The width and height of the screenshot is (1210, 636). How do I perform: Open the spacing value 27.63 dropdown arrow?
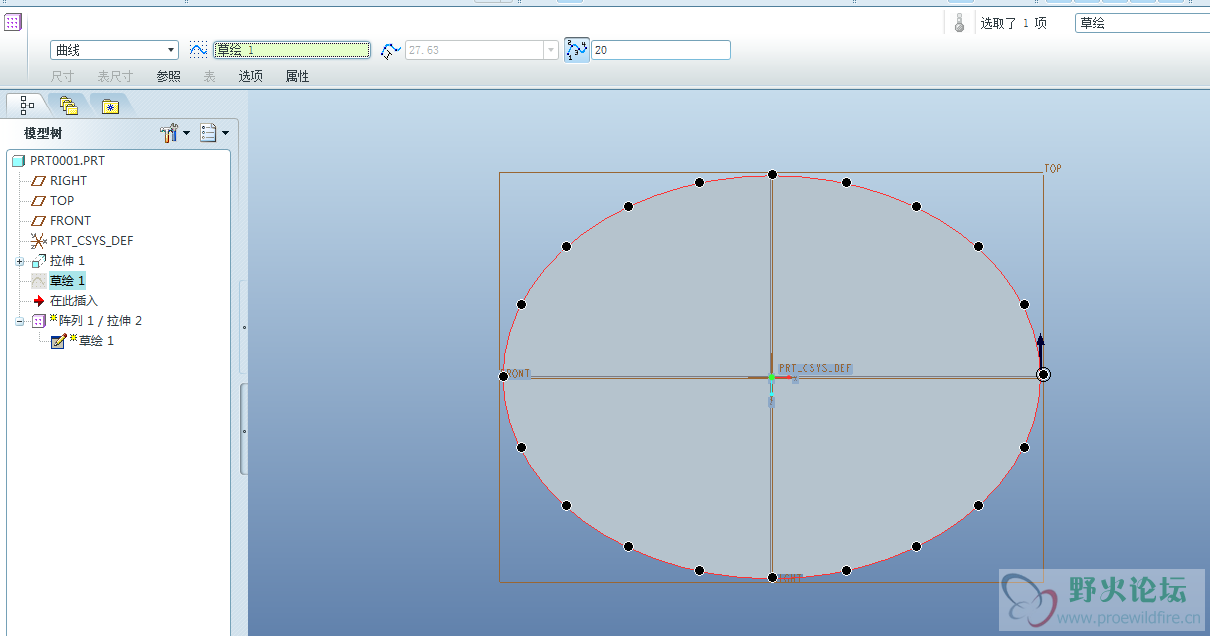(551, 50)
